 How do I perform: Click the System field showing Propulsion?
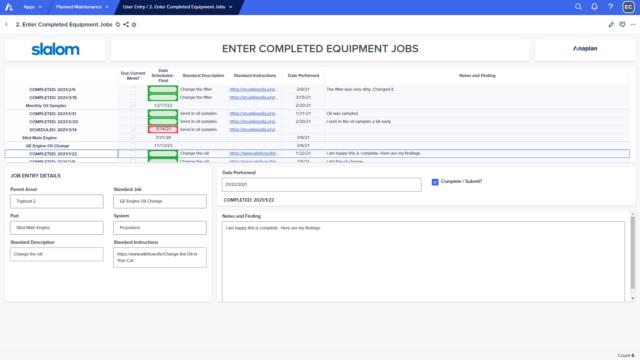[x=160, y=228]
